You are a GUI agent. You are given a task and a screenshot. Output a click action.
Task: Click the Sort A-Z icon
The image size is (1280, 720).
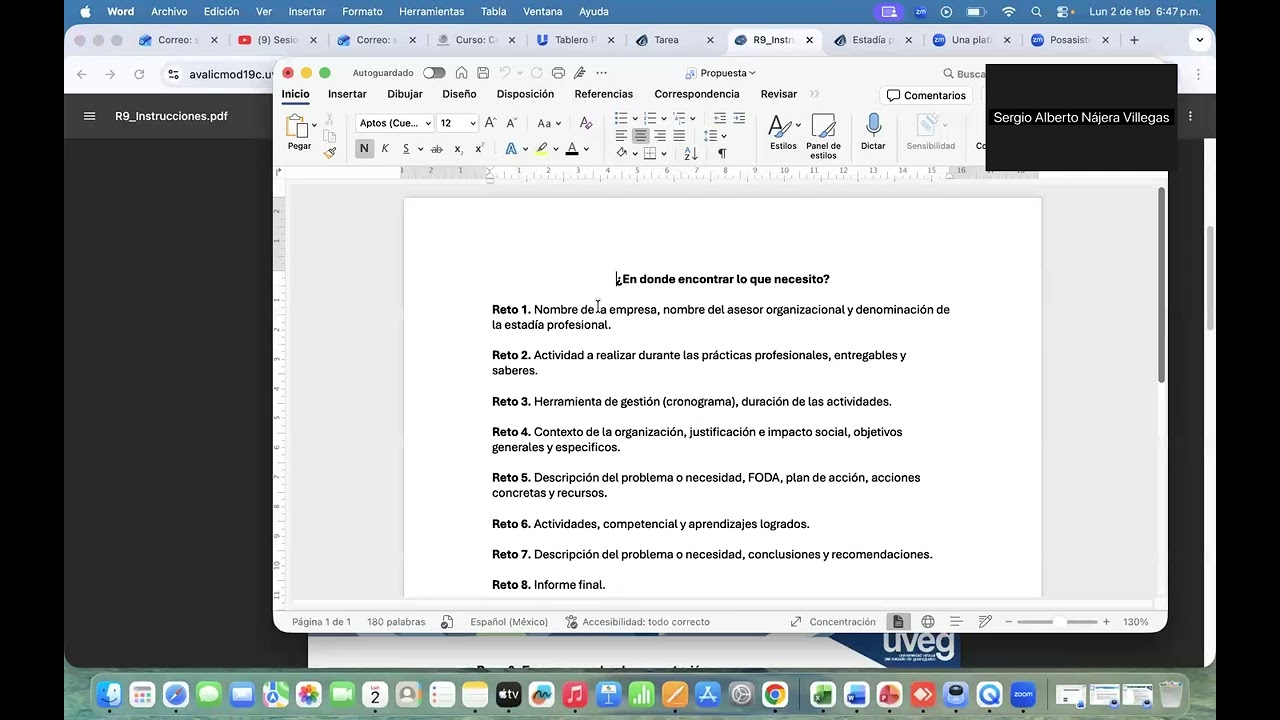pos(691,153)
